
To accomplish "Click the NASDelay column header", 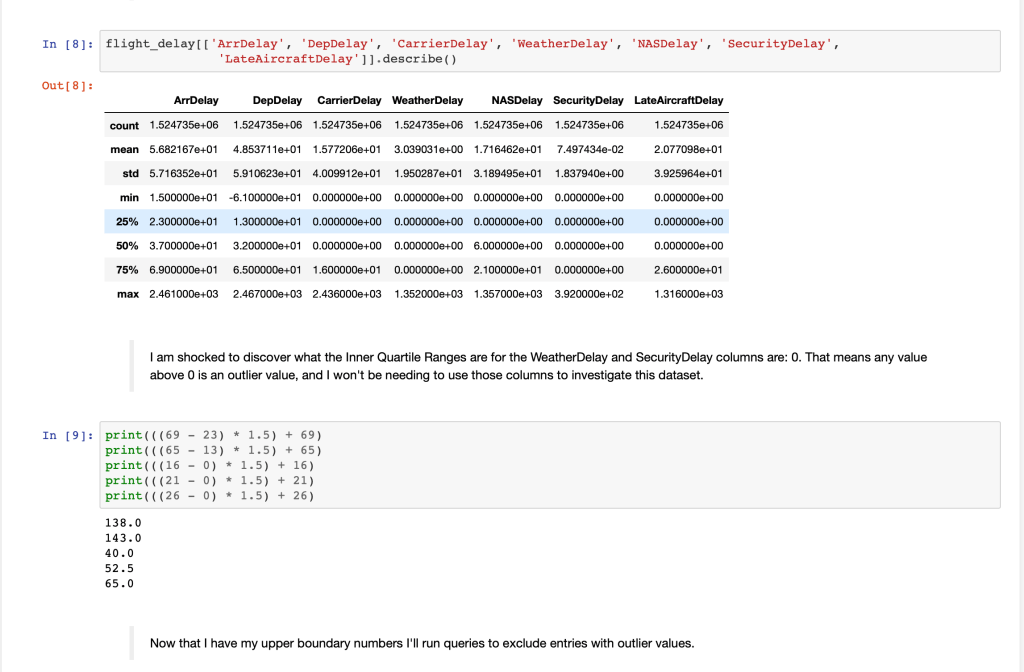I will (x=516, y=101).
